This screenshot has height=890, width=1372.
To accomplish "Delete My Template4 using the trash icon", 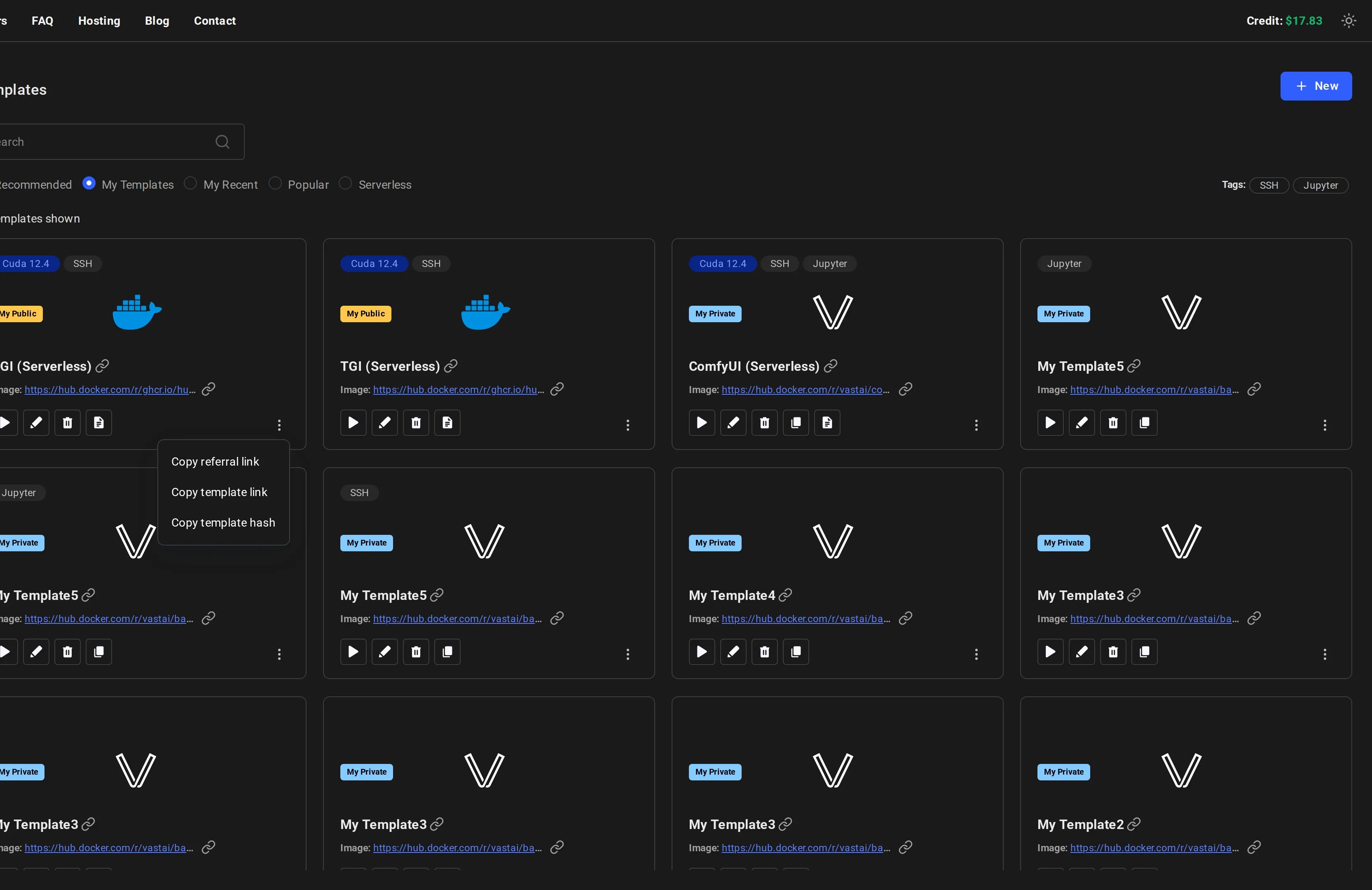I will pyautogui.click(x=764, y=651).
